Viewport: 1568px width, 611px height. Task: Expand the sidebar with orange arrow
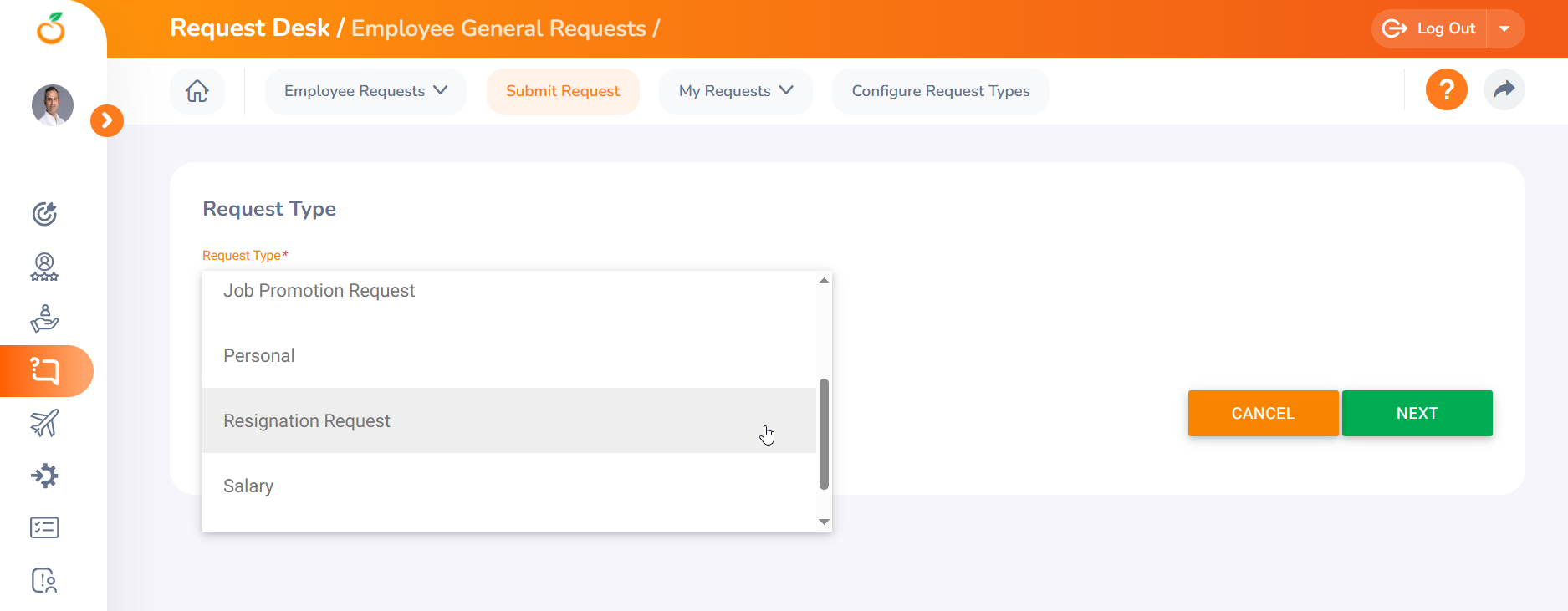pyautogui.click(x=107, y=121)
